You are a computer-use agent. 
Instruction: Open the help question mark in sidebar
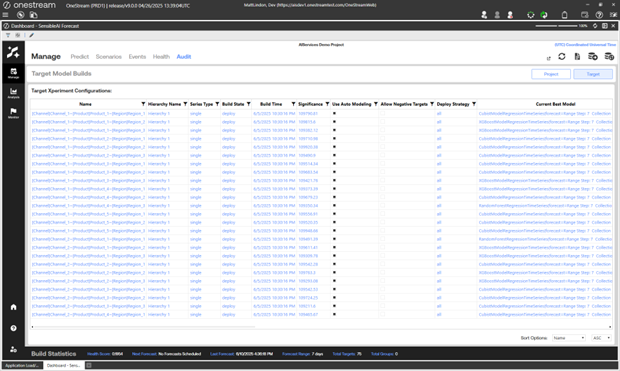pyautogui.click(x=13, y=328)
